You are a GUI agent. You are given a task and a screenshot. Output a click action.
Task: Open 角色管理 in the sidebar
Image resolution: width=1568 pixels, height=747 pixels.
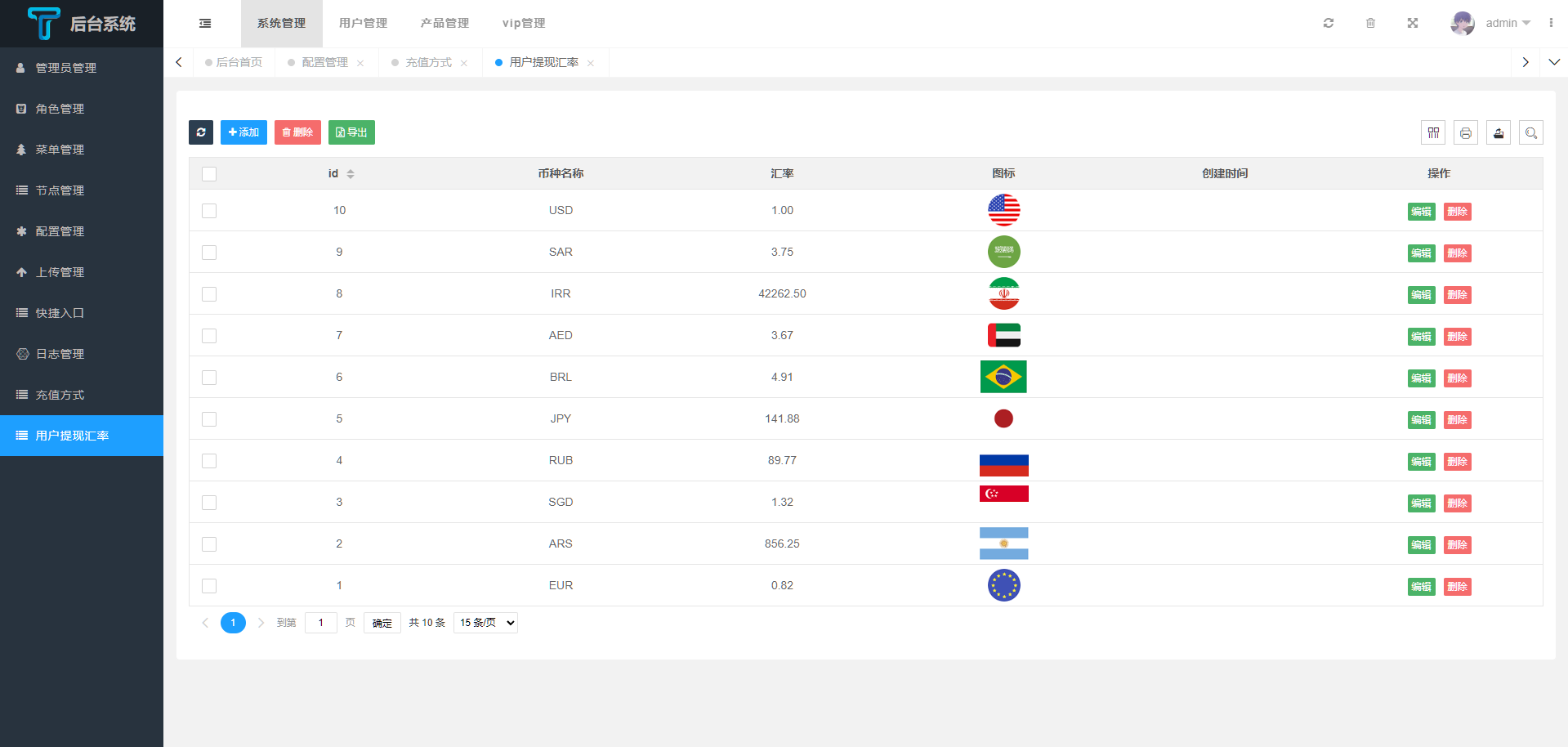coord(82,109)
